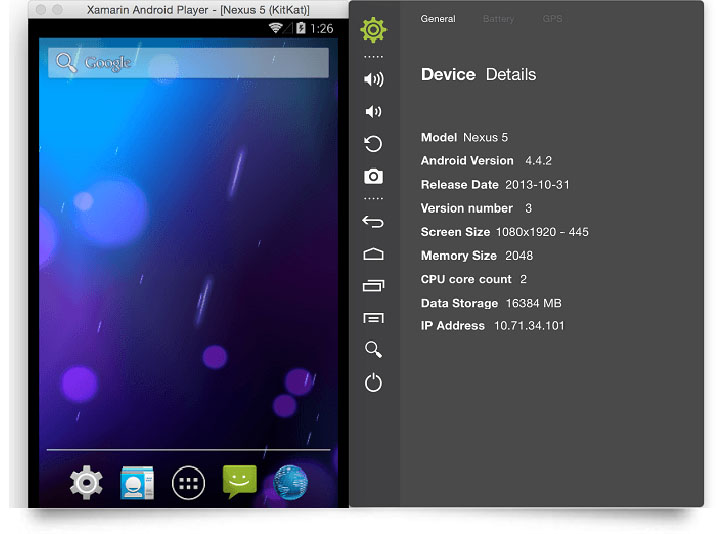Tap the Google search magnifier icon
The width and height of the screenshot is (725, 534).
(x=66, y=62)
